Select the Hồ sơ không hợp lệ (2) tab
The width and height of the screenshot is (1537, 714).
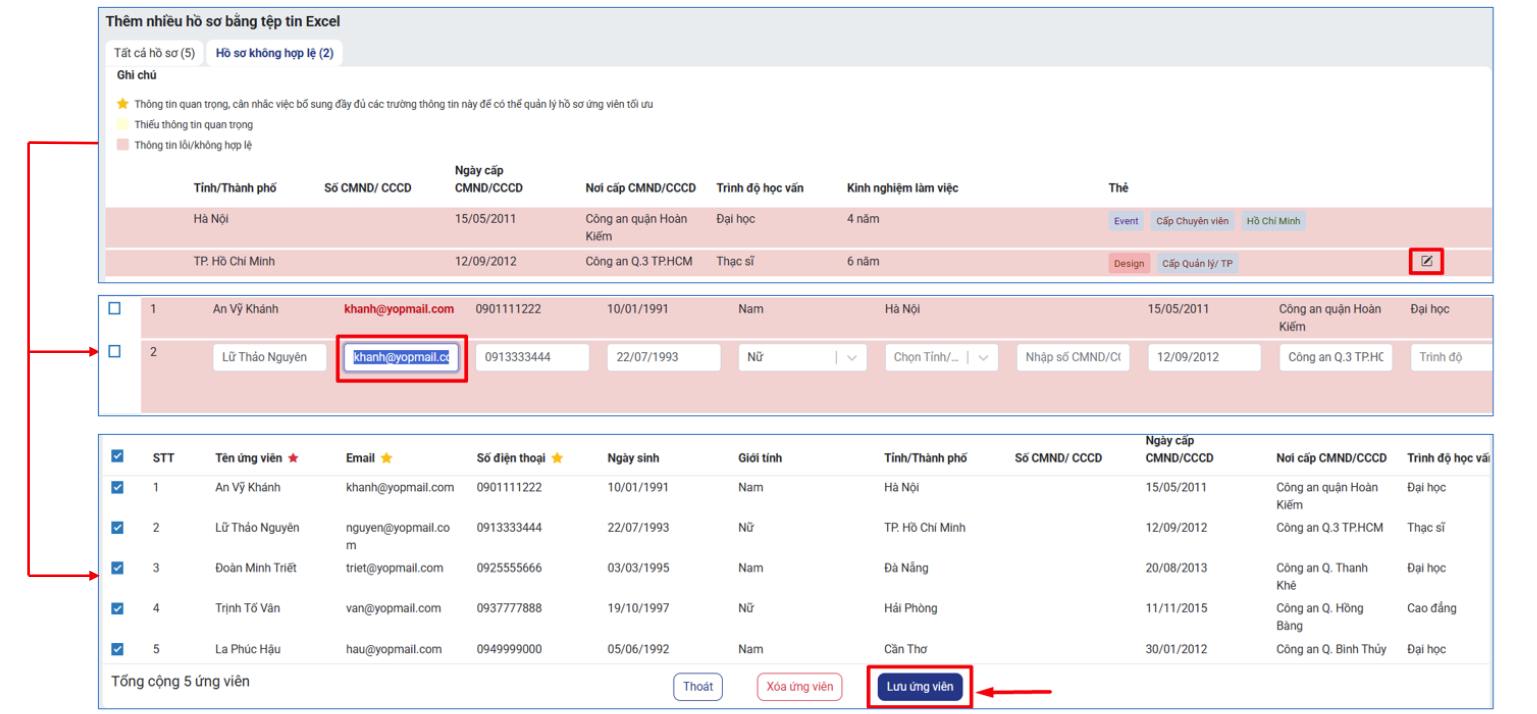tap(274, 53)
